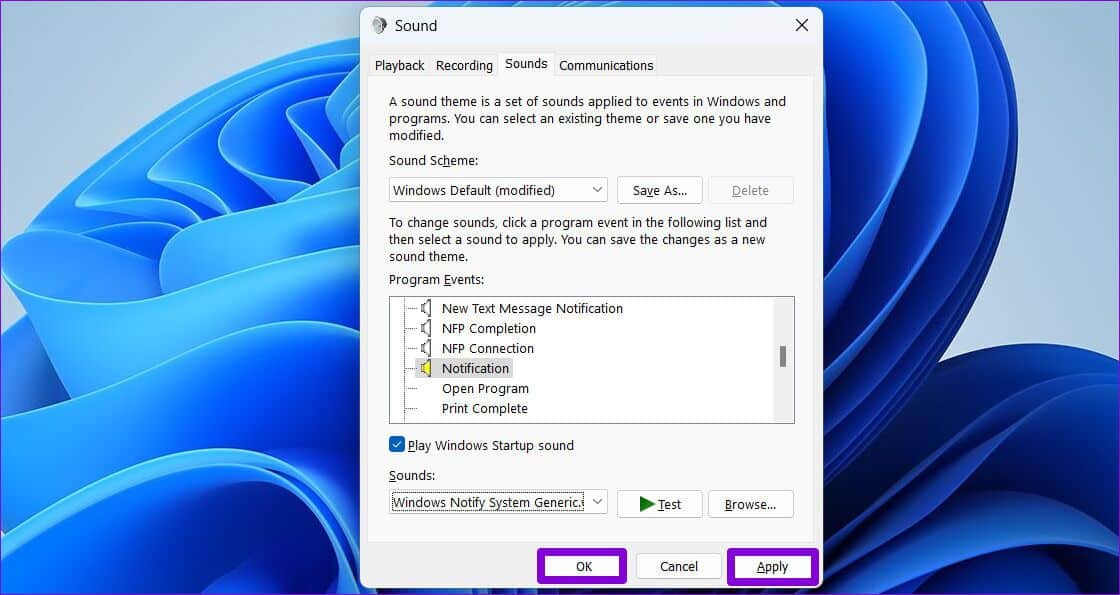Select the NFP Completion event
Viewport: 1120px width, 595px height.
coord(489,328)
